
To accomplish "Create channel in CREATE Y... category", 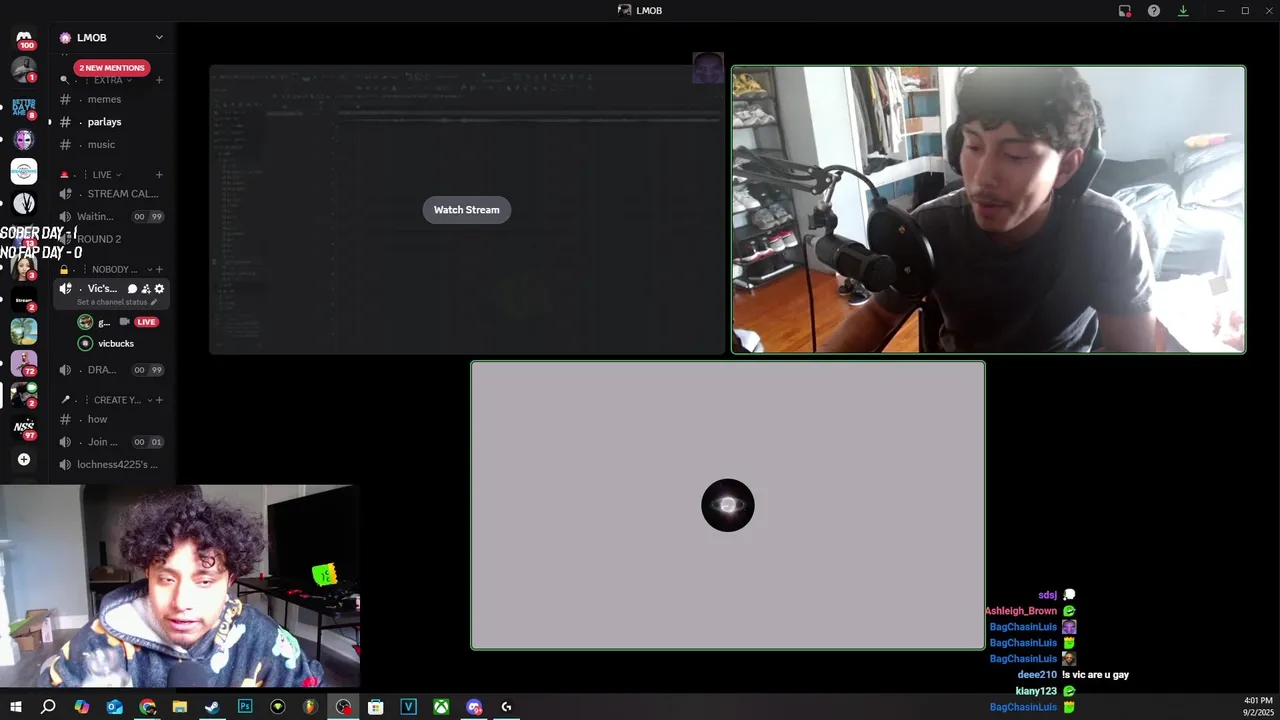I will coord(159,400).
